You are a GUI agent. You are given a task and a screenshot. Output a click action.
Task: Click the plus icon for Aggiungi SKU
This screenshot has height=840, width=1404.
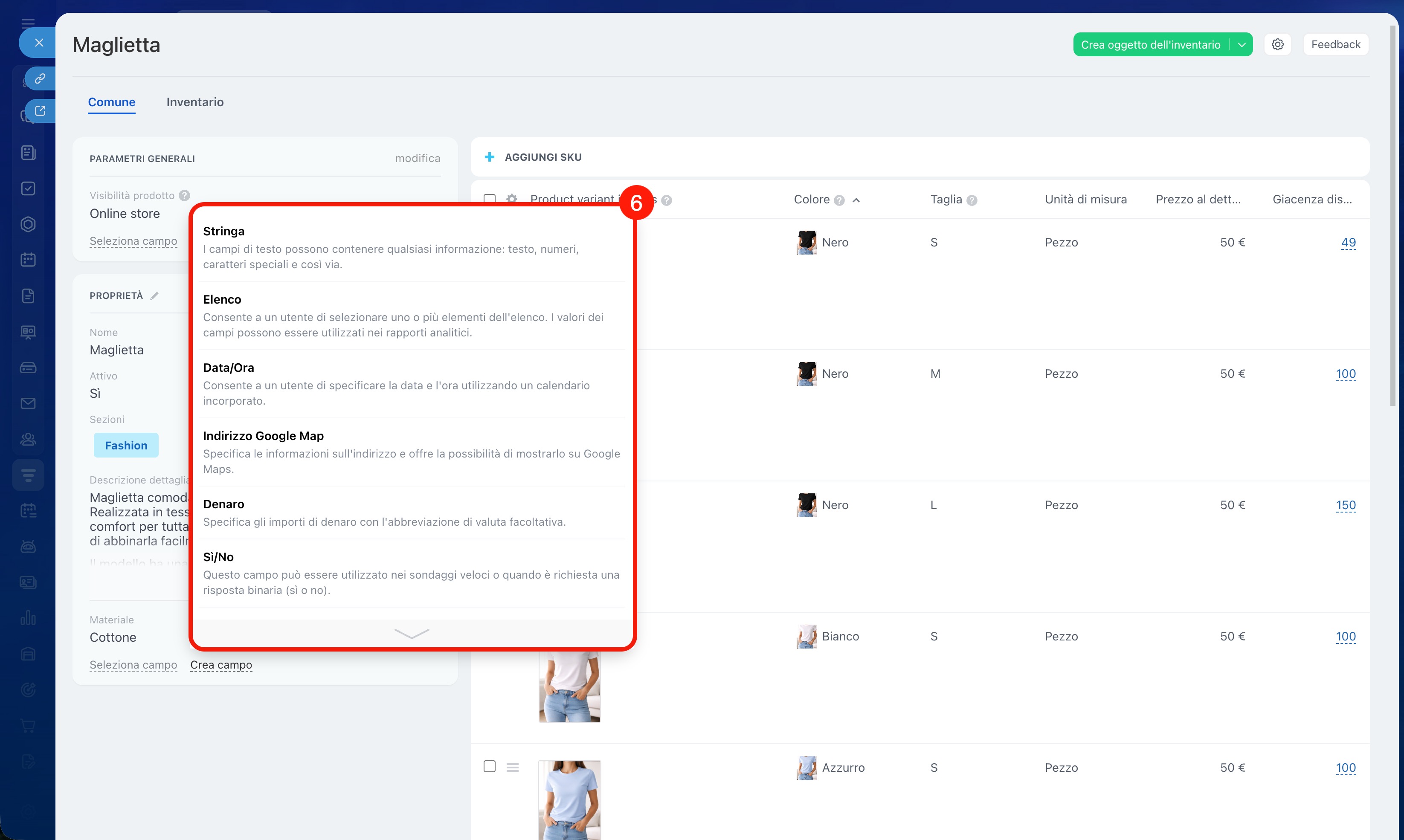490,157
